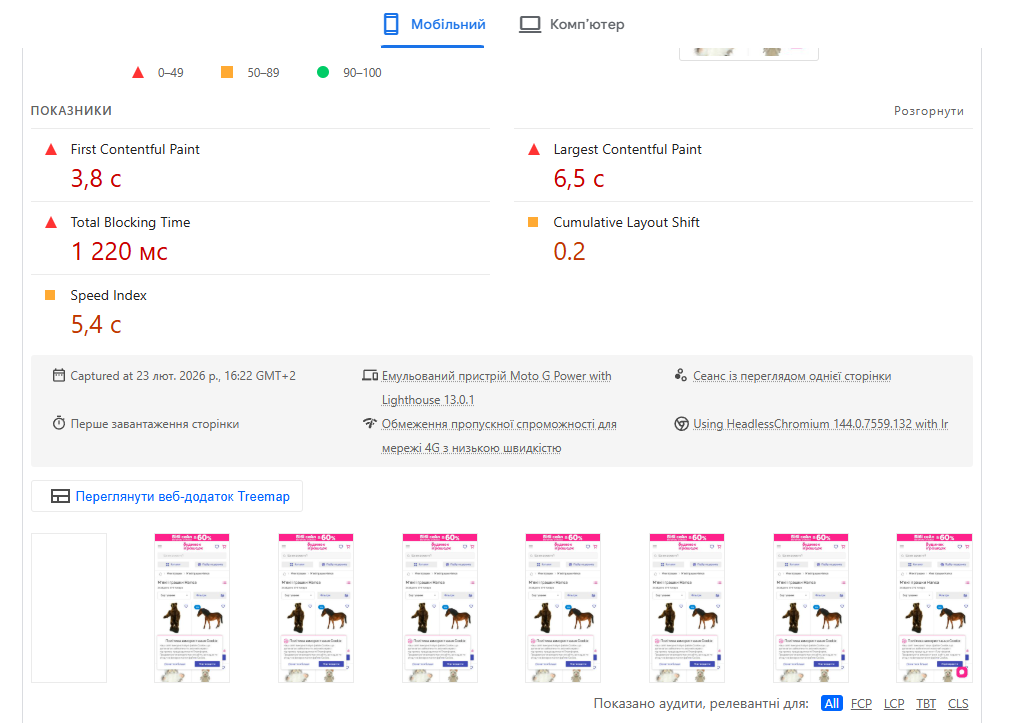This screenshot has width=1023, height=723.
Task: Expand metrics with Розгорнути
Action: click(x=928, y=111)
